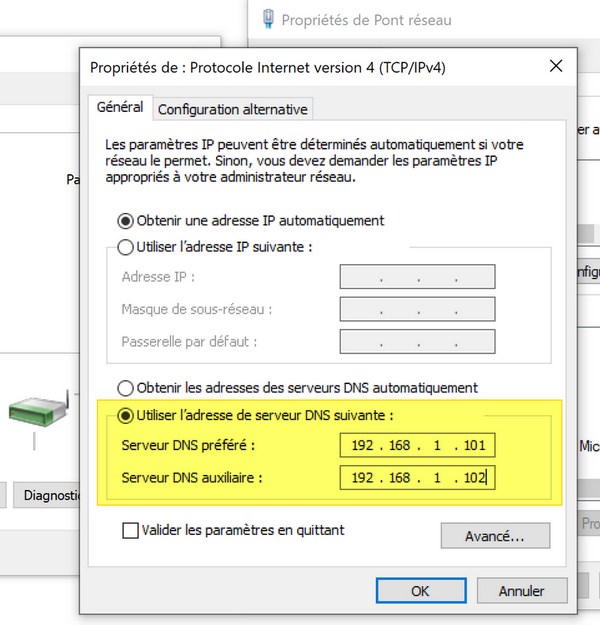The image size is (600, 625).
Task: Confirm with the OK button
Action: [421, 591]
